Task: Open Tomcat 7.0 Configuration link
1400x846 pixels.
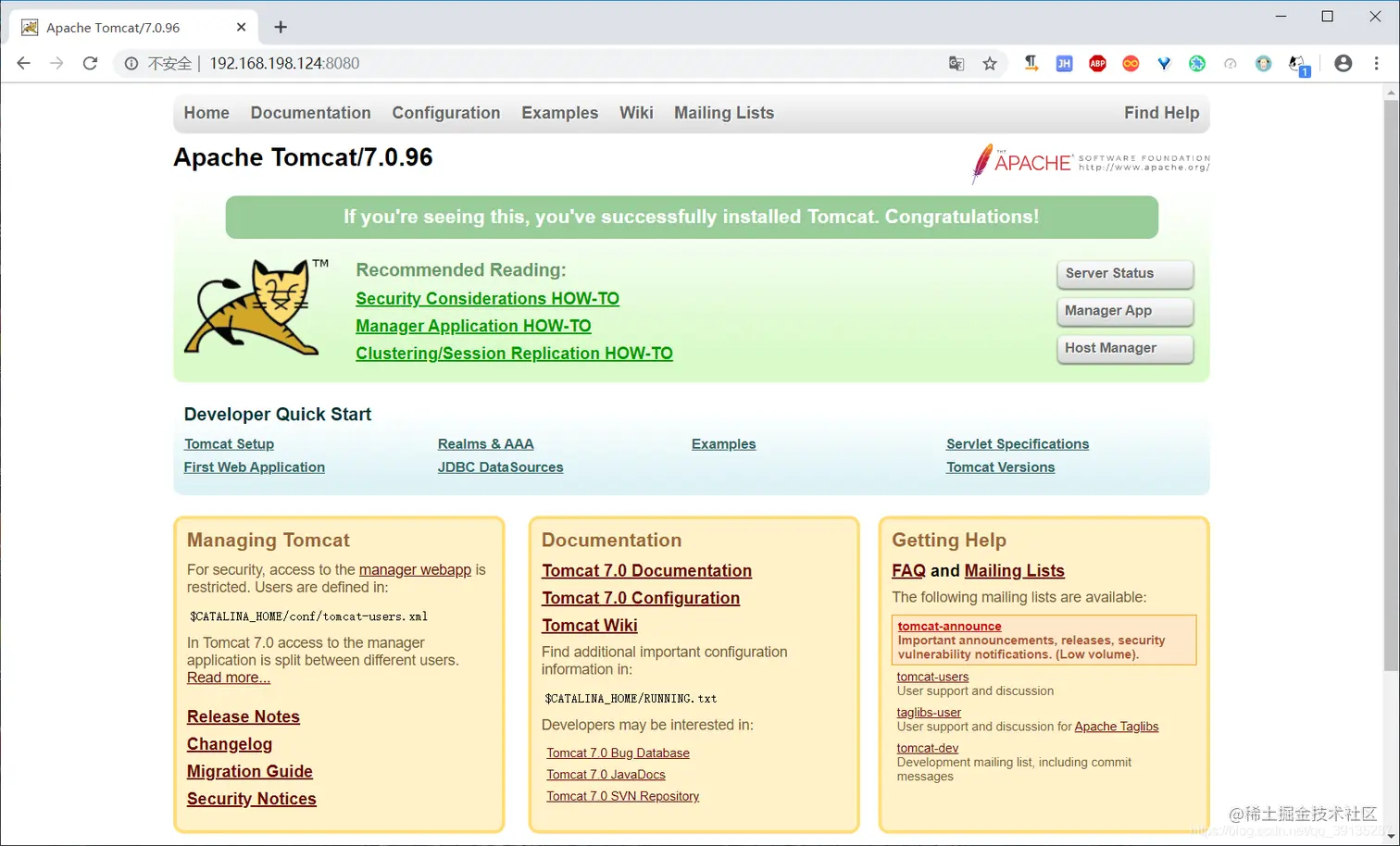Action: tap(641, 598)
